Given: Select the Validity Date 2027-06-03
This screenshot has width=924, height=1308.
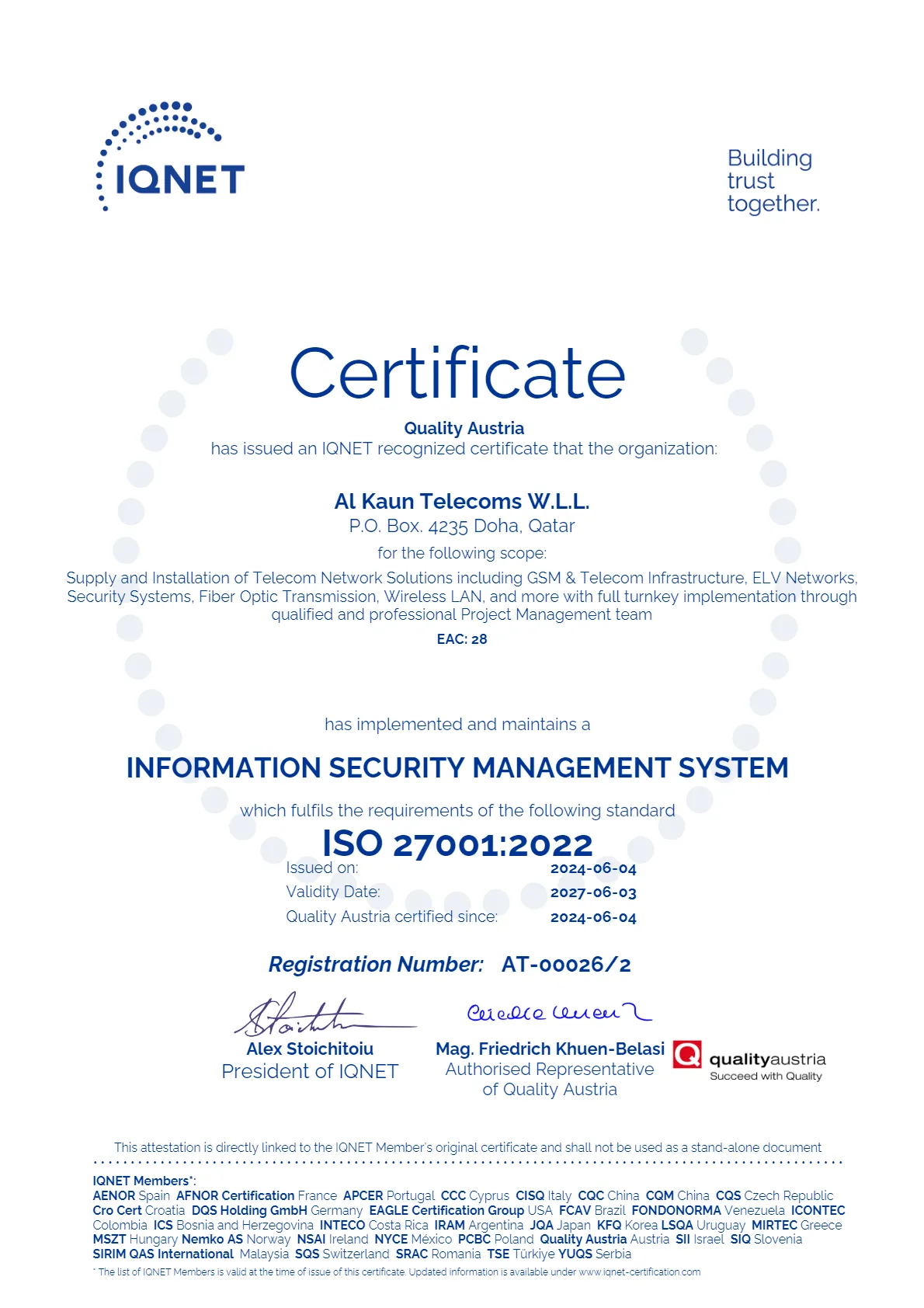Looking at the screenshot, I should click(x=593, y=892).
